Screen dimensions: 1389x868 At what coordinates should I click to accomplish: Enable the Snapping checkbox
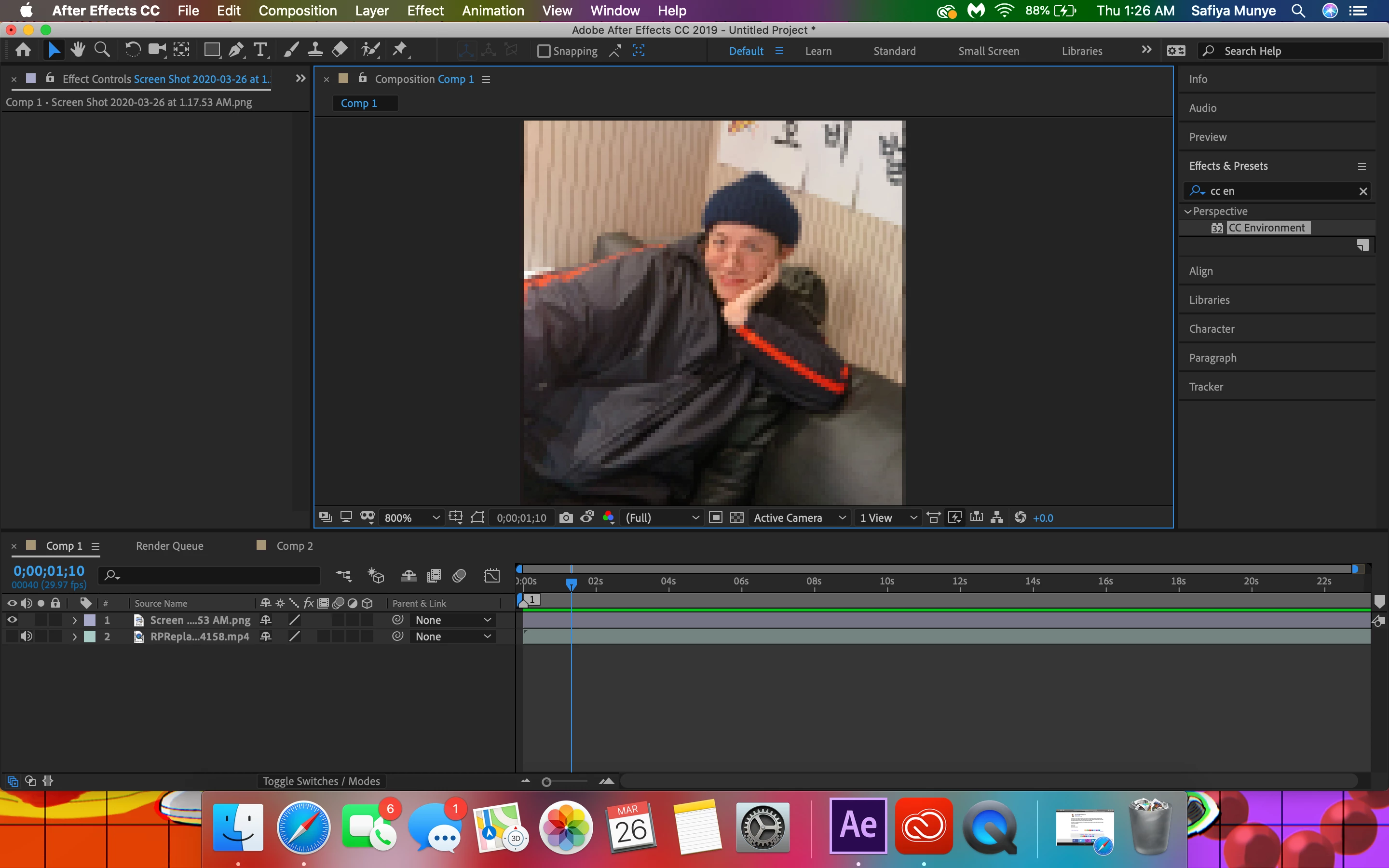click(544, 51)
